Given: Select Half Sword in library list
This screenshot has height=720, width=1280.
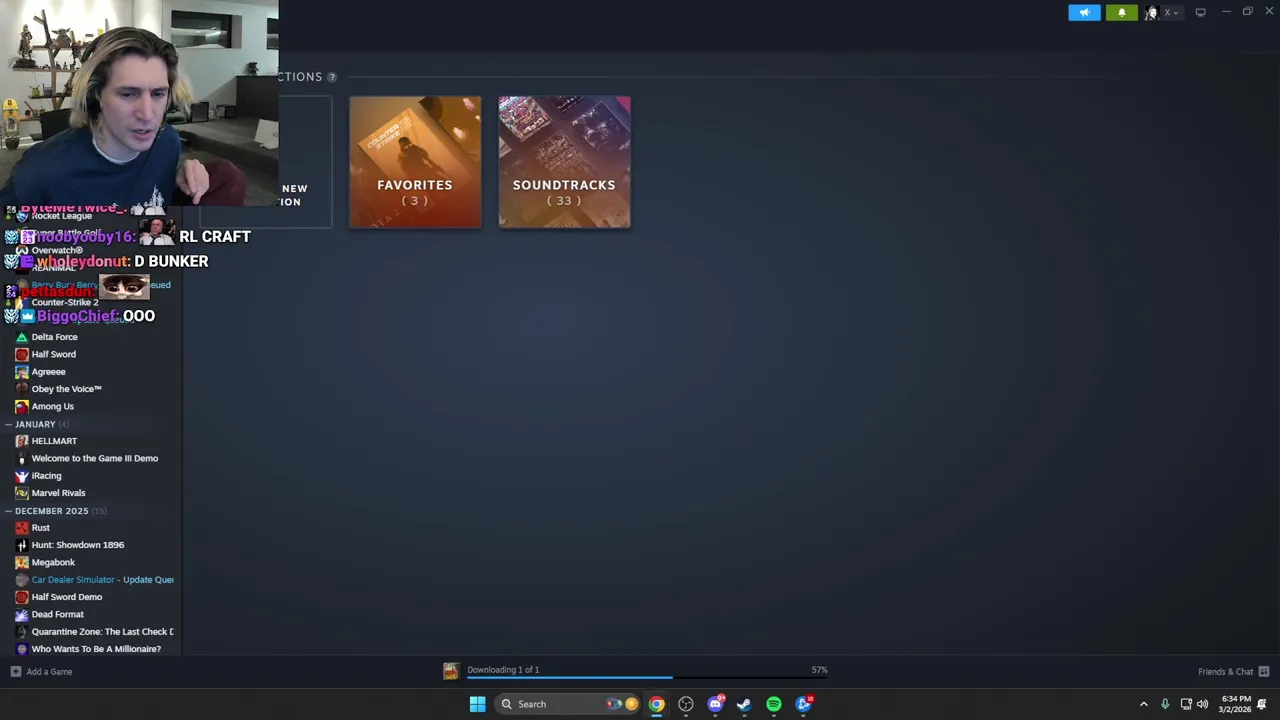Looking at the screenshot, I should tap(53, 354).
